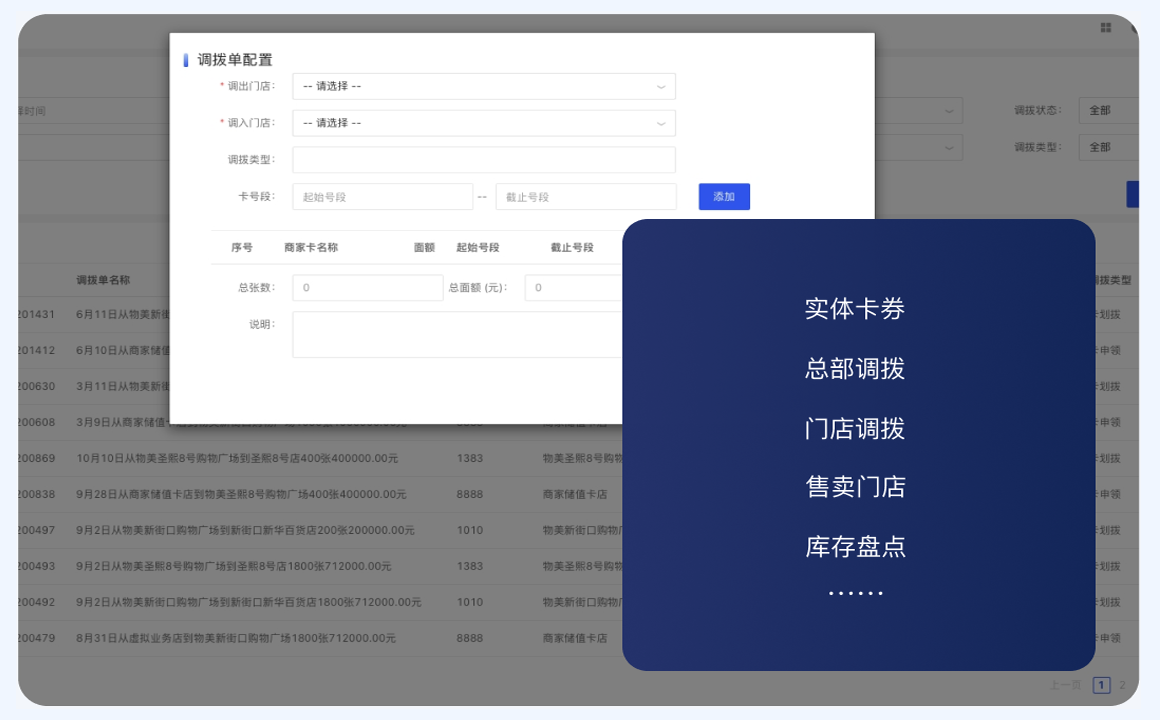
Task: Click the ellipsis dots below 库存盘点
Action: [855, 593]
